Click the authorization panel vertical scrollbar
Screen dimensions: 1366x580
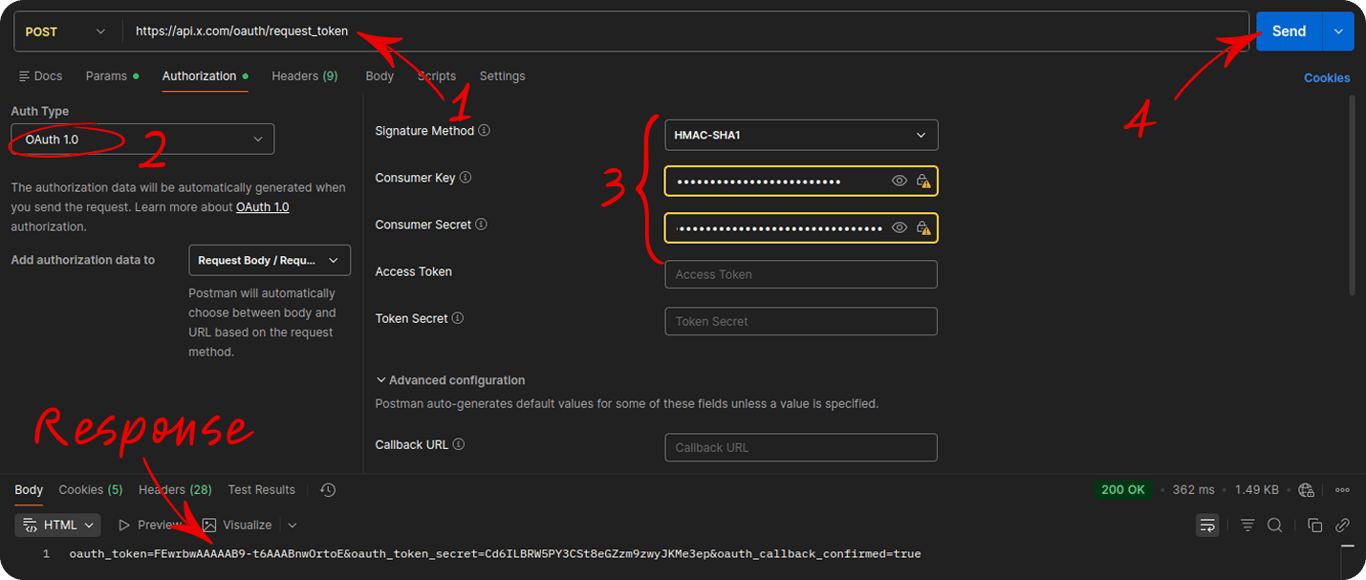coord(1352,195)
